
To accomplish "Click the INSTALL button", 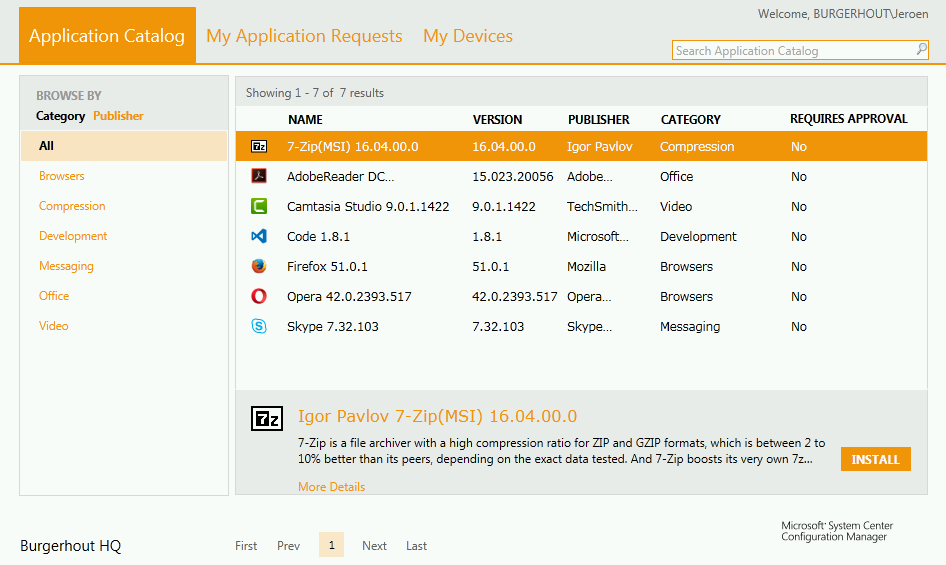I will [x=875, y=459].
